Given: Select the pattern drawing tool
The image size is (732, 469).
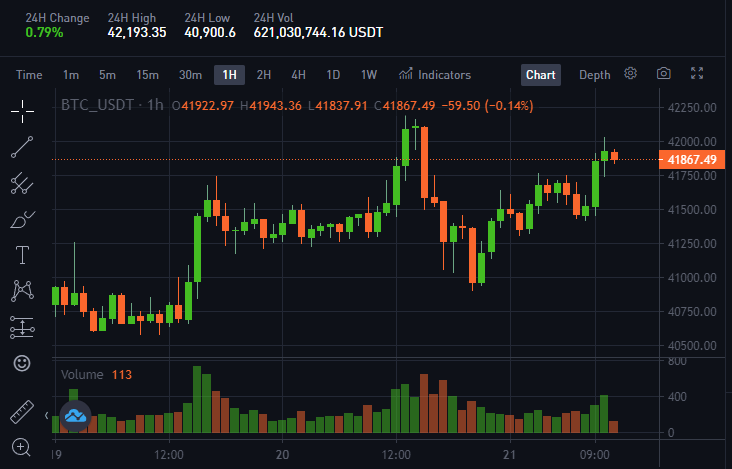Looking at the screenshot, I should (x=22, y=291).
